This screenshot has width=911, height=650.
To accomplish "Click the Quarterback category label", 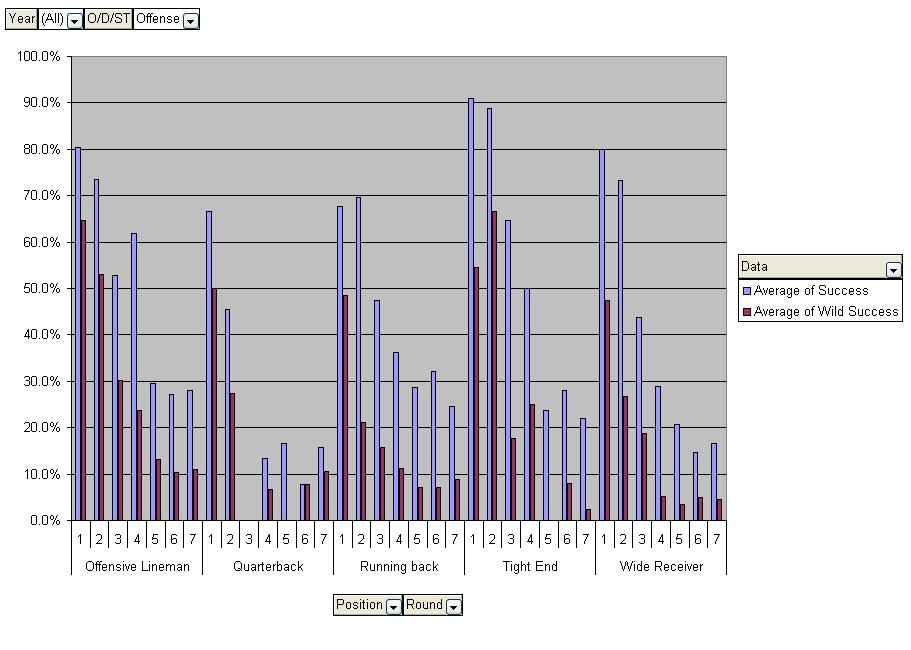I will [x=268, y=566].
